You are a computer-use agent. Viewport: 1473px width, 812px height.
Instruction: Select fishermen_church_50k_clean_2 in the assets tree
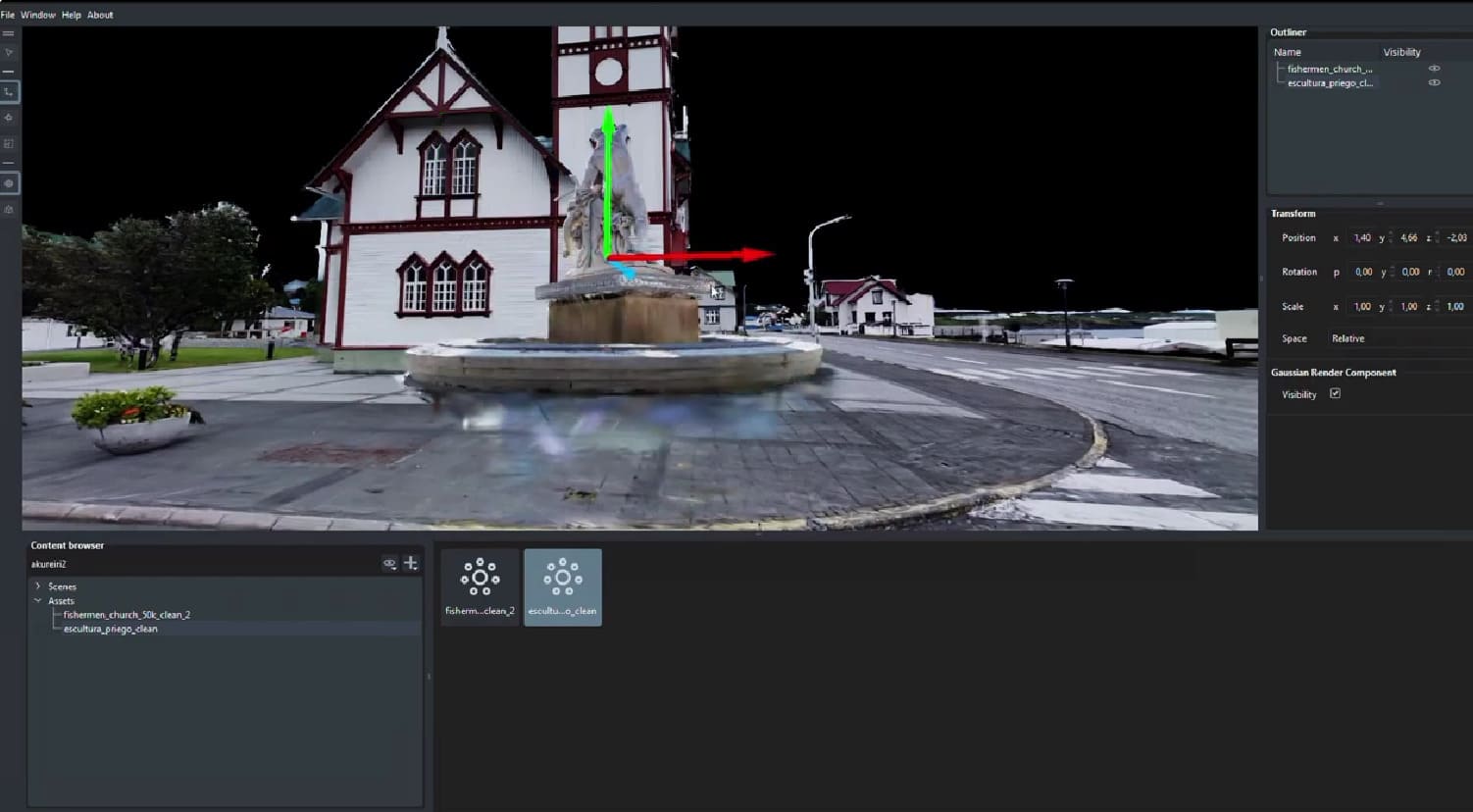click(x=127, y=615)
